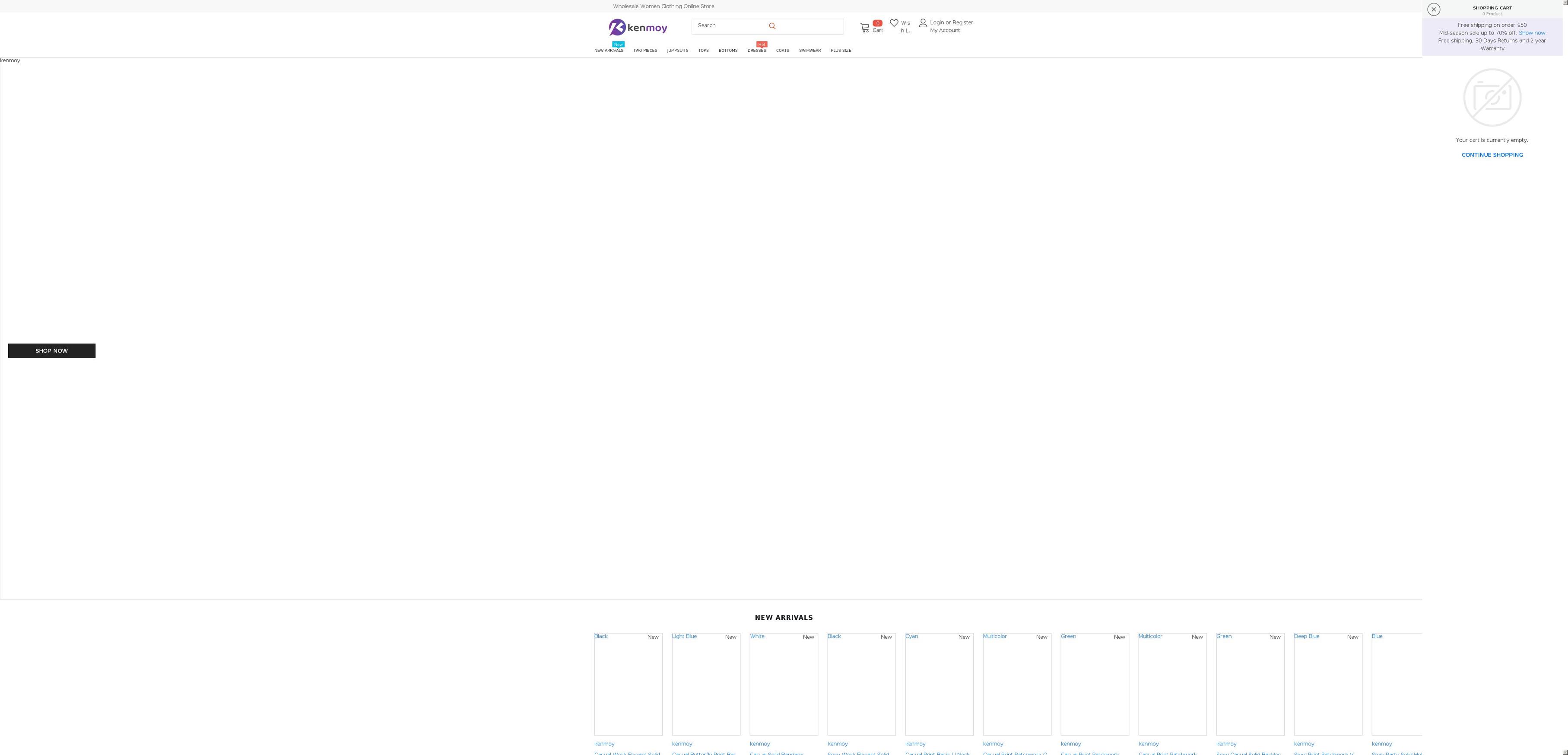Click the Show now sale link
1568x755 pixels.
(x=1533, y=32)
